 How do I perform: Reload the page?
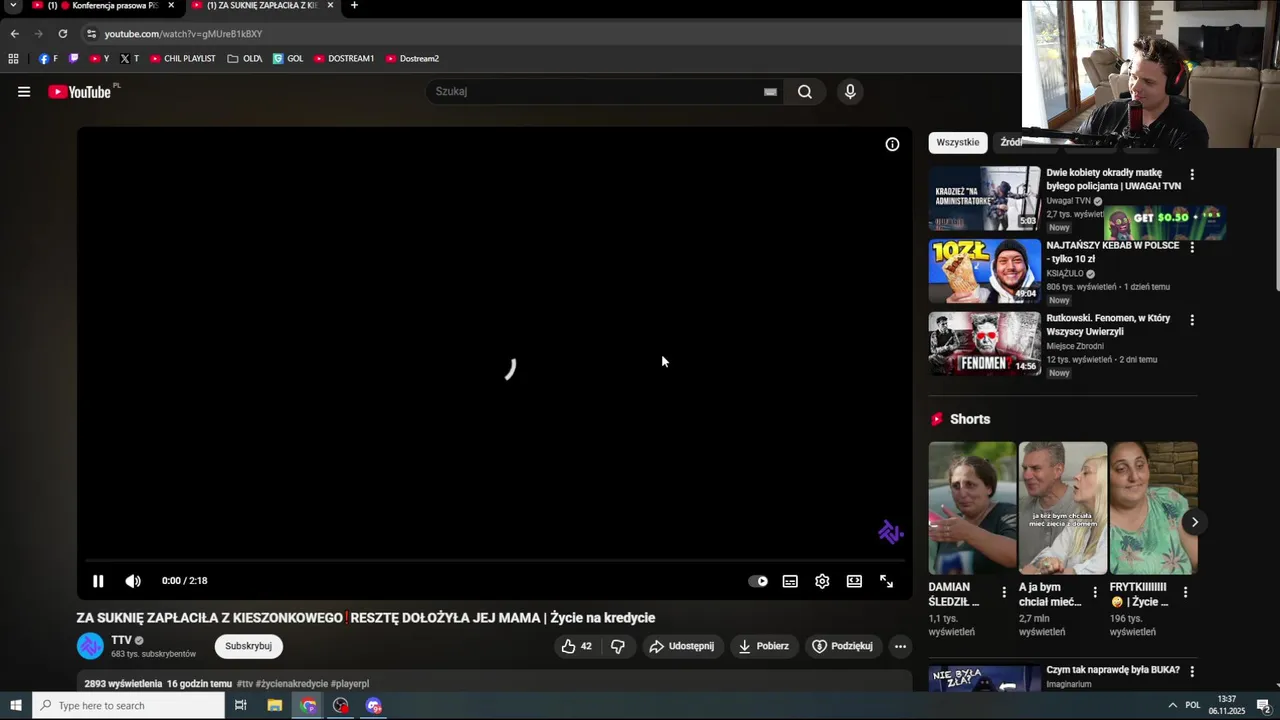[62, 34]
